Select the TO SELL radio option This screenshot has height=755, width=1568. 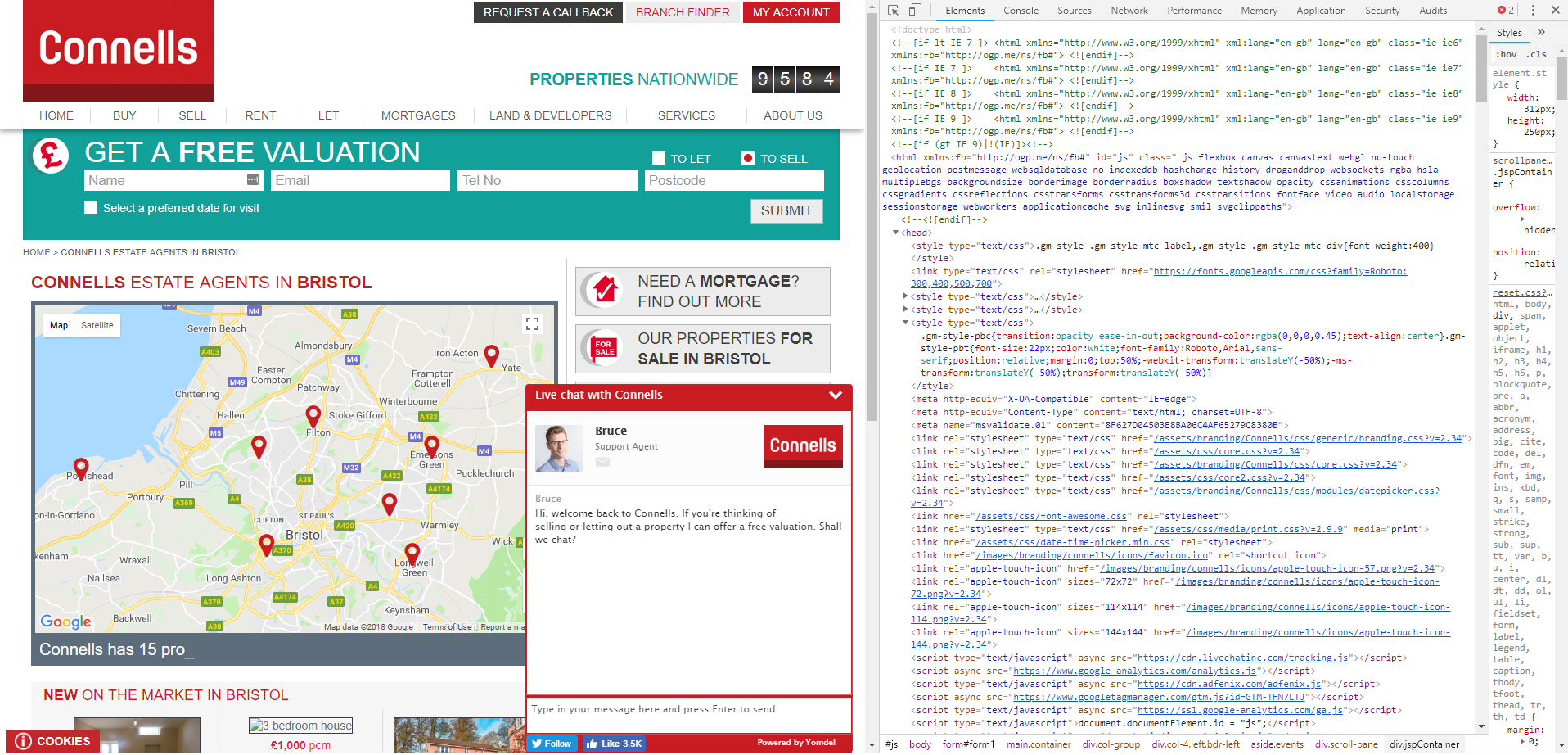[x=747, y=158]
